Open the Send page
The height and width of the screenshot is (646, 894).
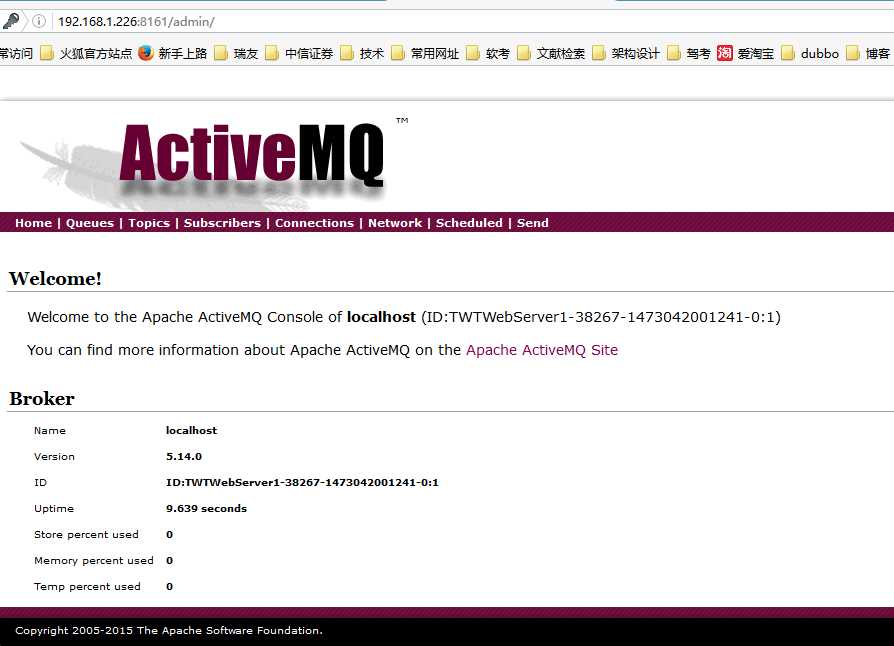coord(533,223)
